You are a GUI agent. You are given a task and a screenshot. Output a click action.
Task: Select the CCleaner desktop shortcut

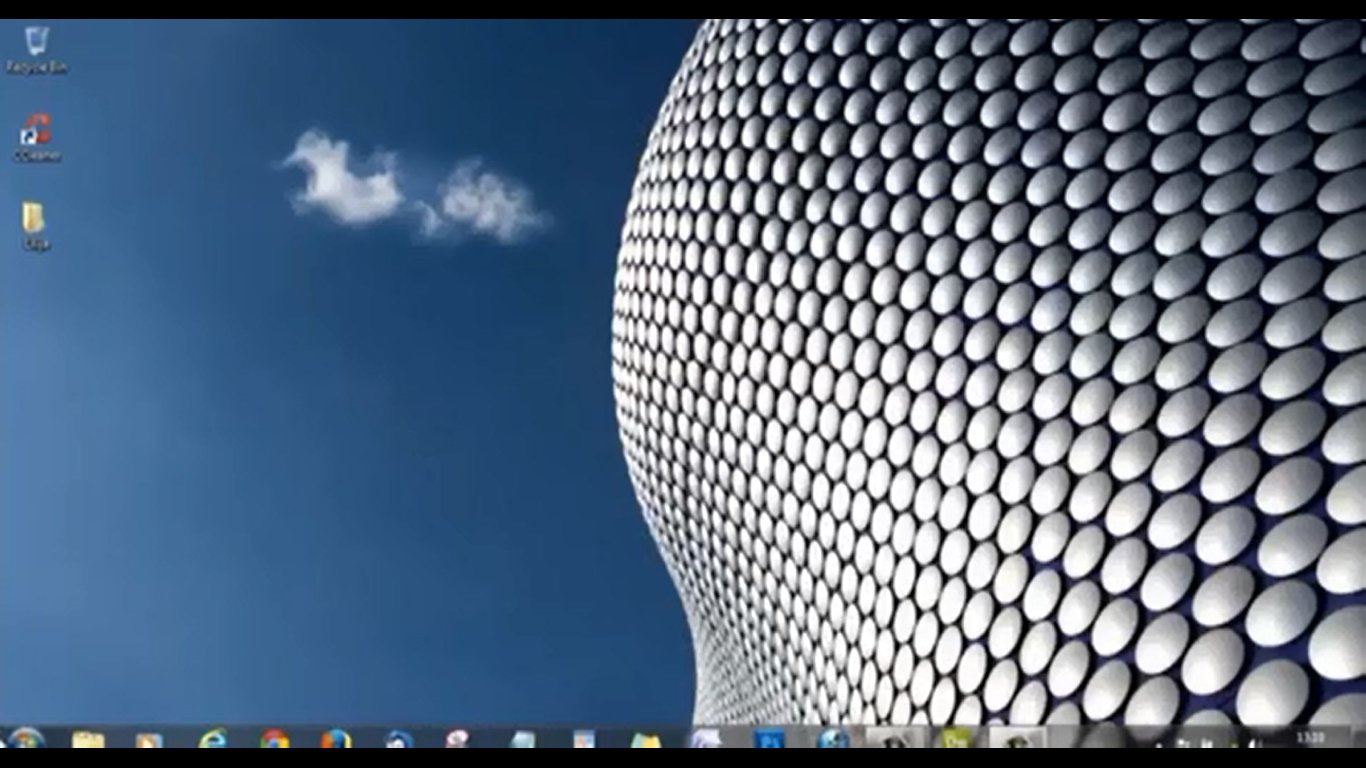(36, 138)
